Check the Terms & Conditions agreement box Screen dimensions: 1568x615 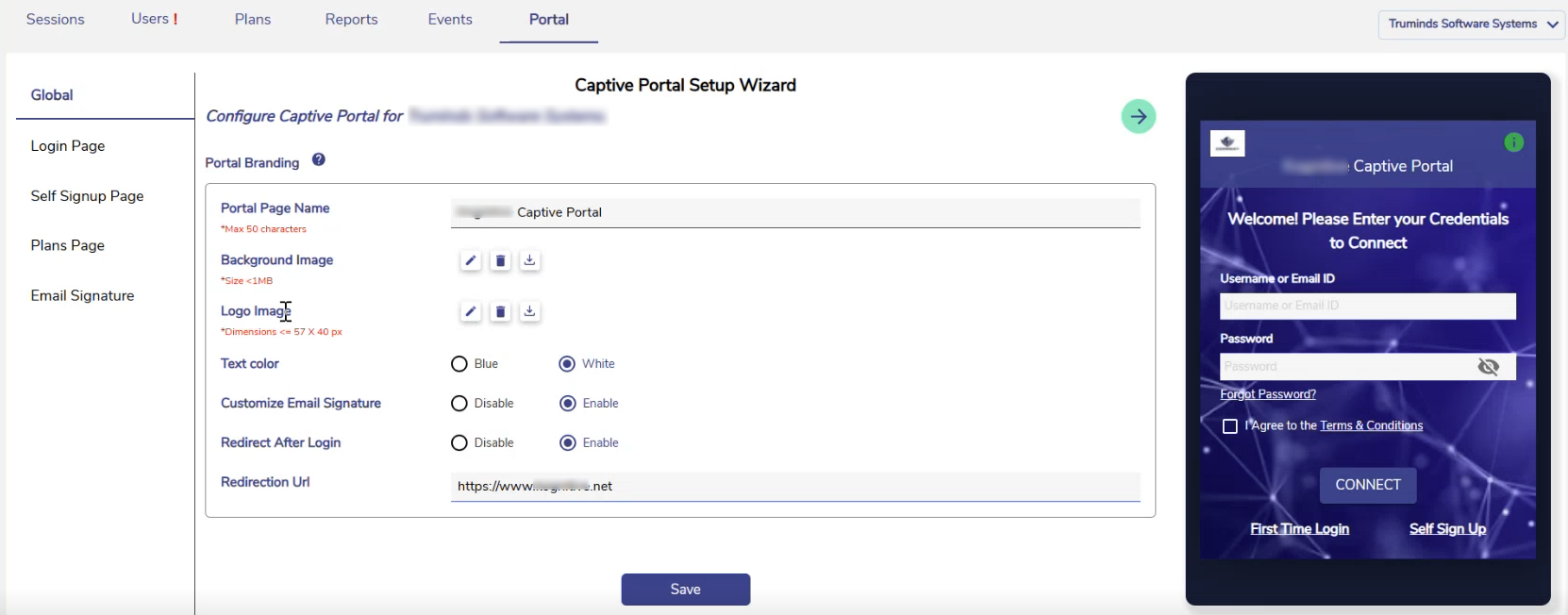click(x=1229, y=426)
